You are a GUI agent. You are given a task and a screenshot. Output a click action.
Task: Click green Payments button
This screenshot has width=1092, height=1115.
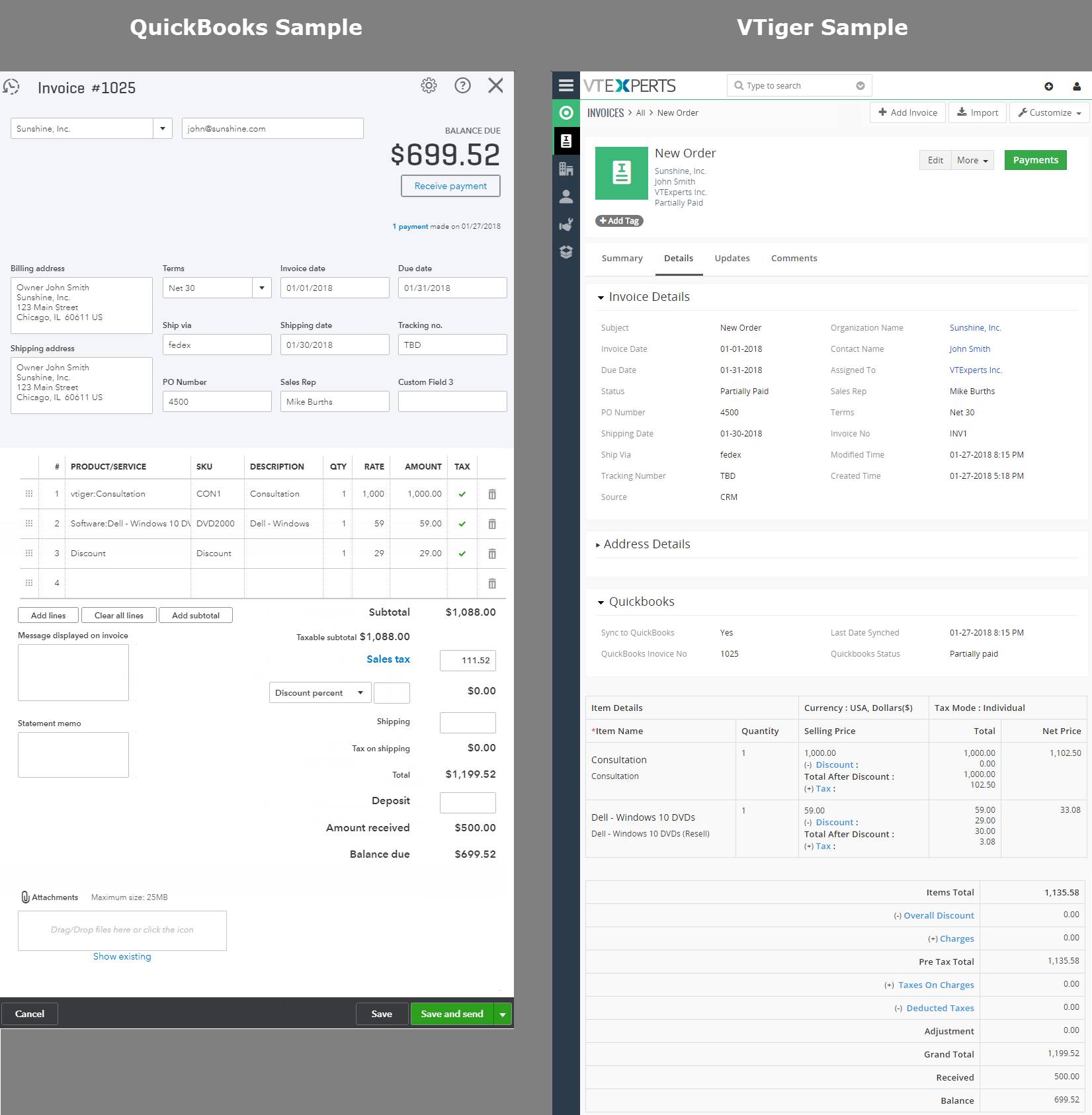pos(1035,160)
